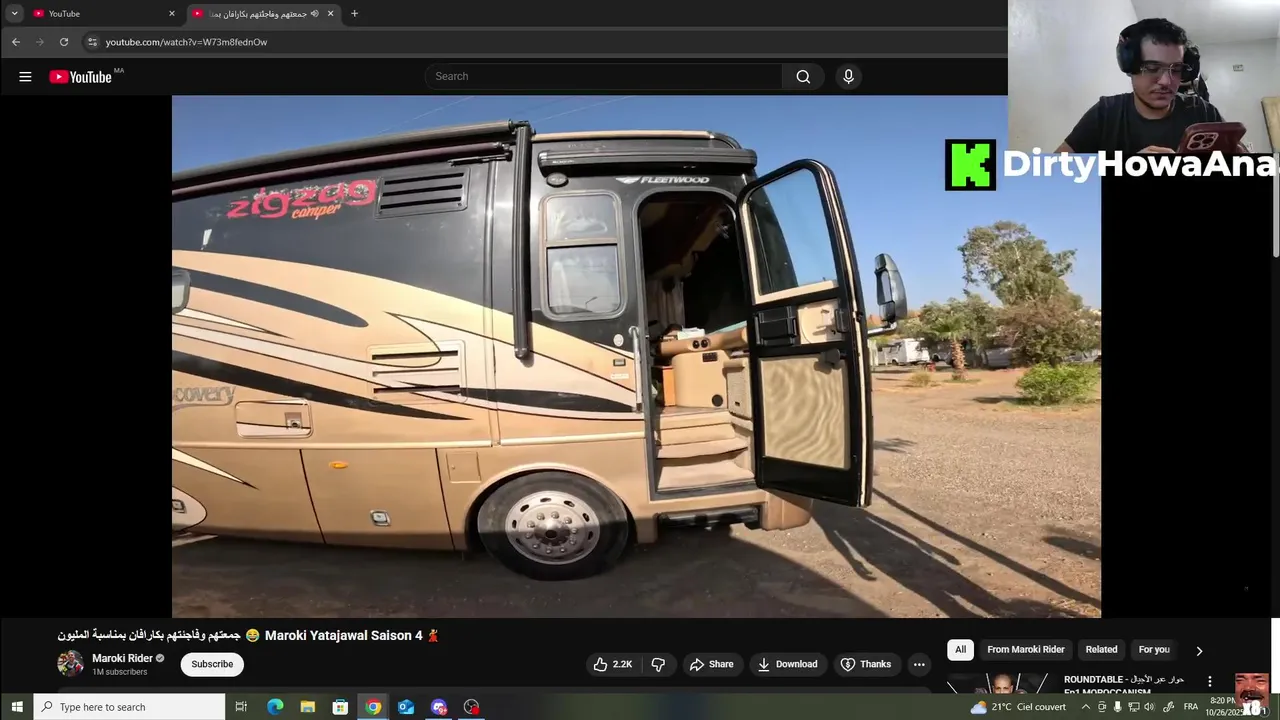Select the All filter chip
1280x720 pixels.
pos(960,649)
